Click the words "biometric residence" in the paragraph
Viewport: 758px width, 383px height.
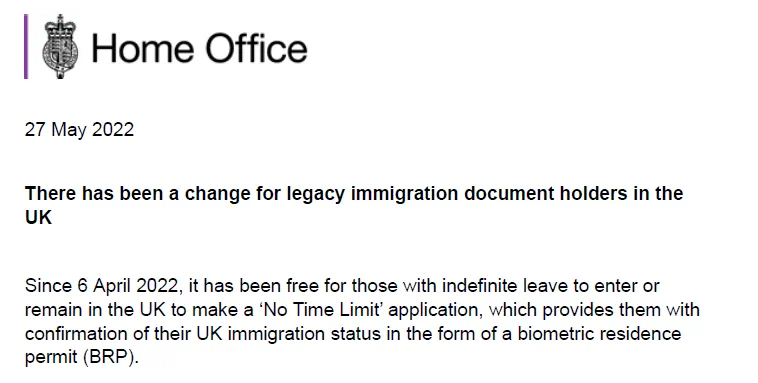click(x=599, y=334)
